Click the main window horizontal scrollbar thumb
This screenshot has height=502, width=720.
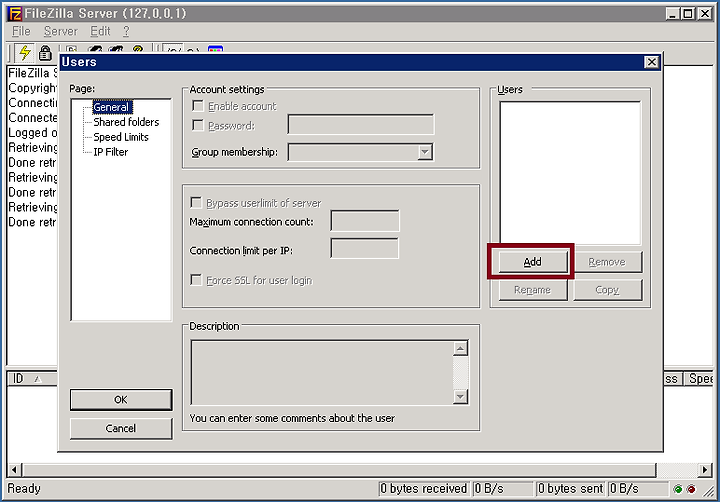(340, 469)
